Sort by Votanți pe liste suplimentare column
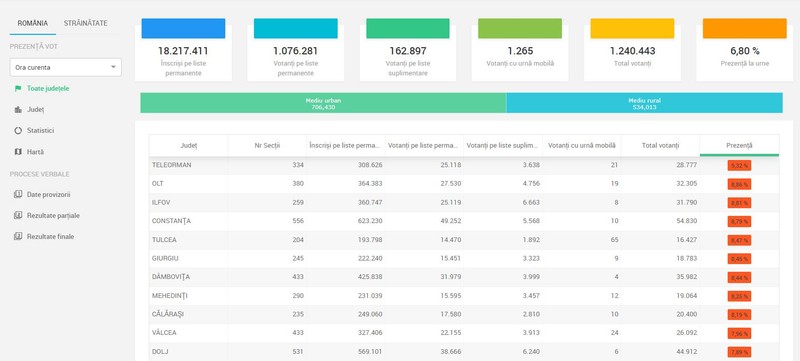800x361 pixels. pyautogui.click(x=503, y=145)
